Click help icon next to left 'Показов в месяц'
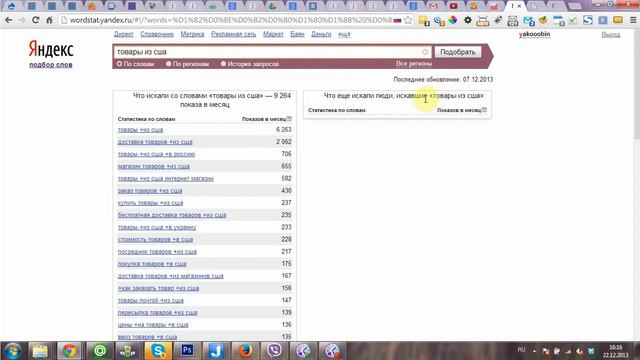Viewport: 640px width, 360px height. click(289, 119)
